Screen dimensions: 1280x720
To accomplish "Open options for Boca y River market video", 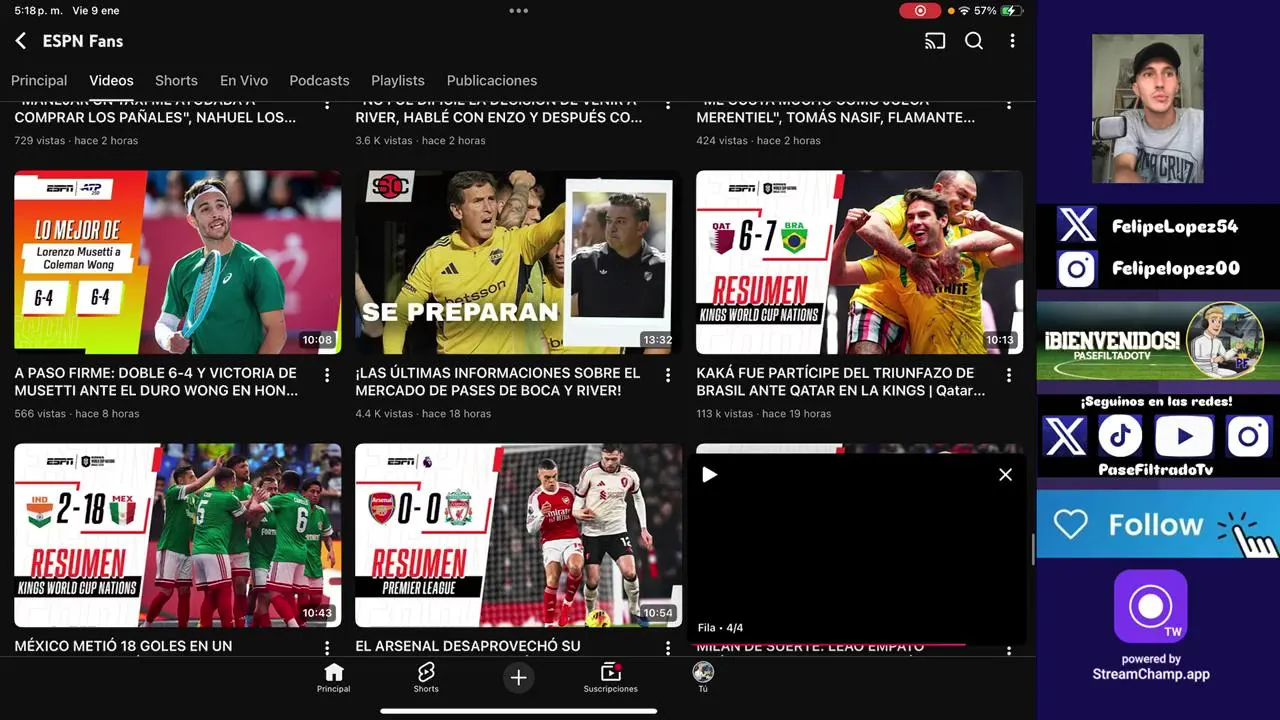I will click(668, 375).
